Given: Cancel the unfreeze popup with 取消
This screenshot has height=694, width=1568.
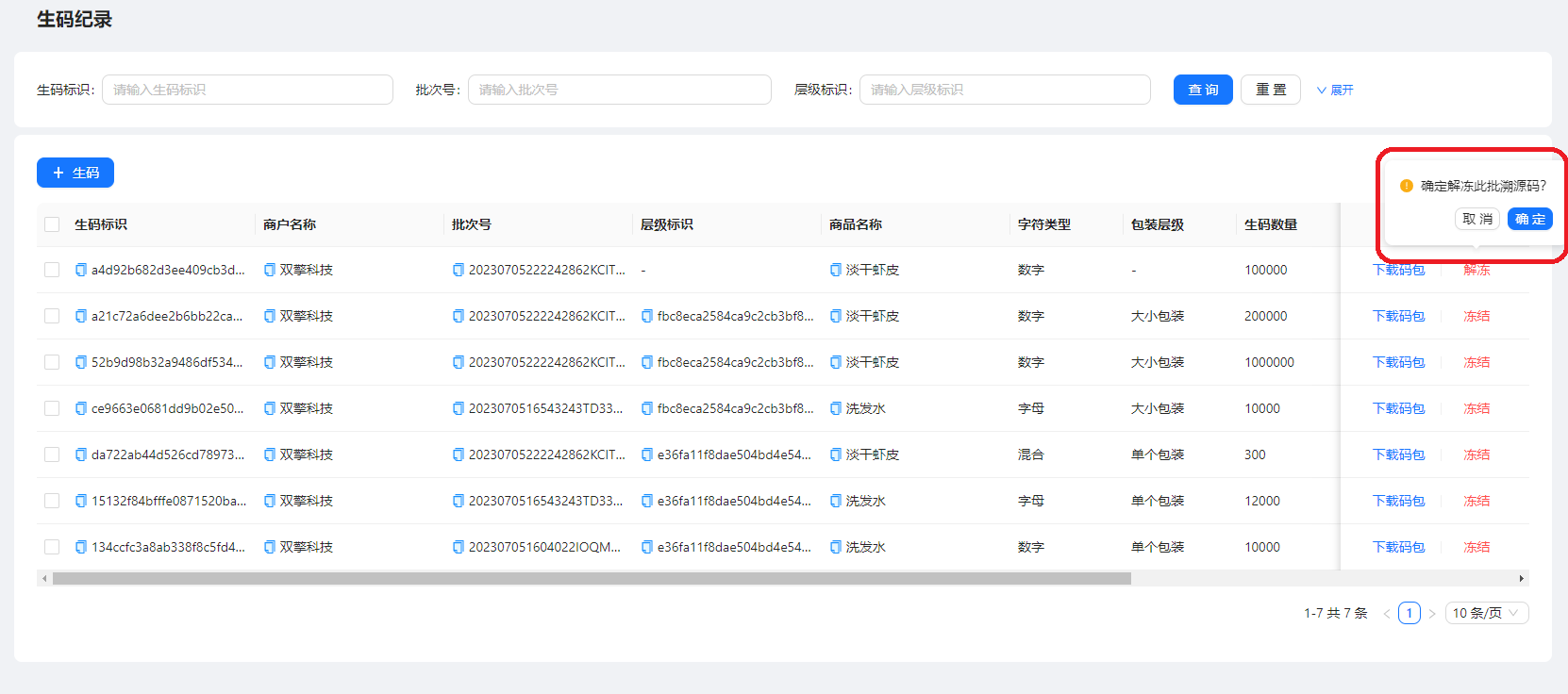Looking at the screenshot, I should pos(1477,219).
